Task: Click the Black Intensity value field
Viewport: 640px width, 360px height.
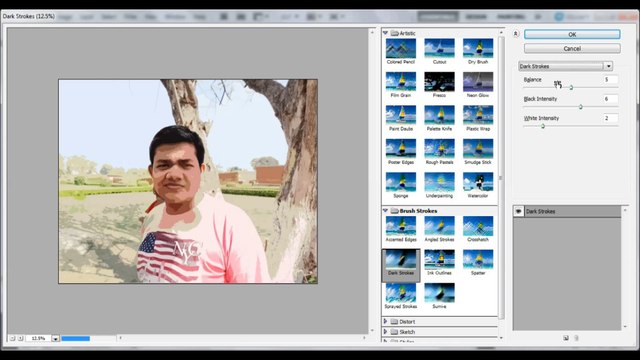Action: pos(610,99)
